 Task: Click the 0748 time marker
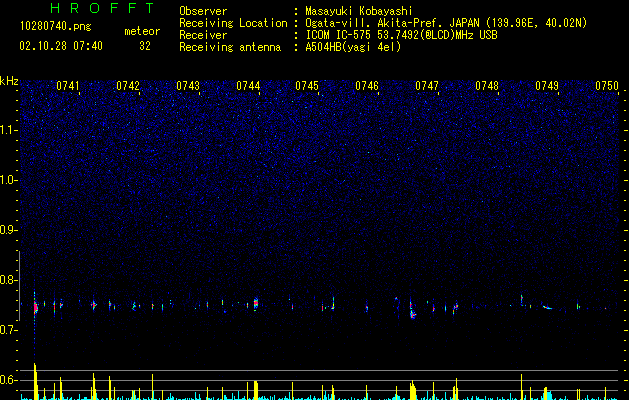[487, 86]
